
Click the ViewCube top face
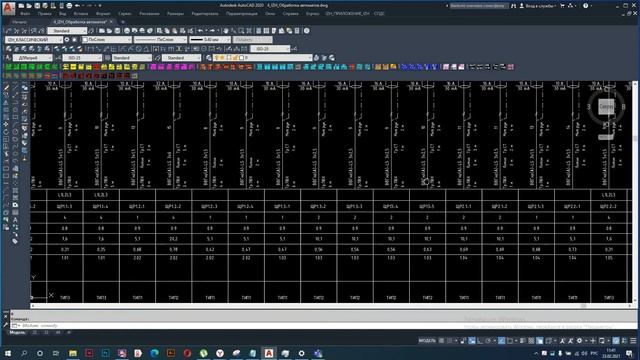point(606,107)
